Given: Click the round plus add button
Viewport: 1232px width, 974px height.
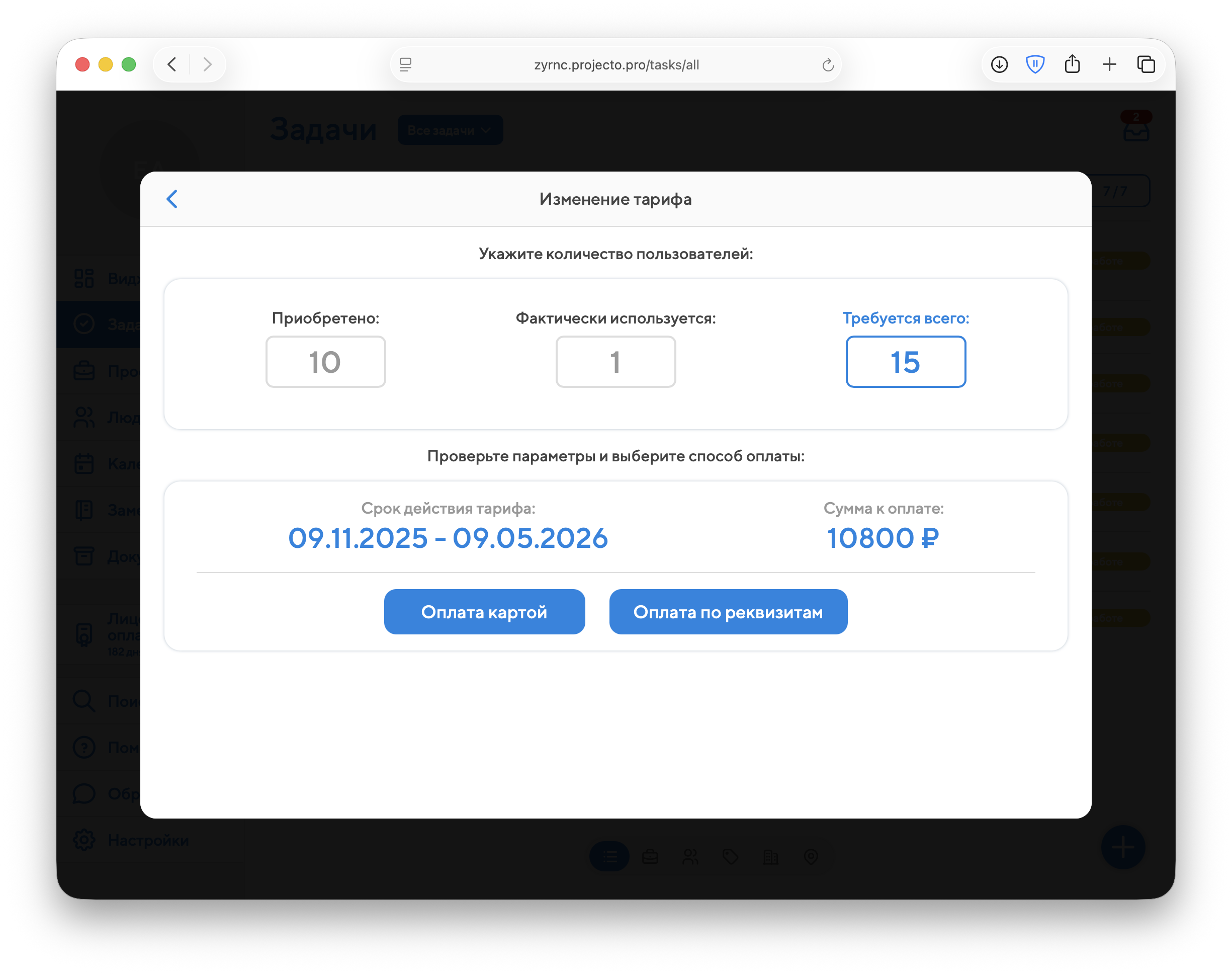Looking at the screenshot, I should click(1122, 847).
